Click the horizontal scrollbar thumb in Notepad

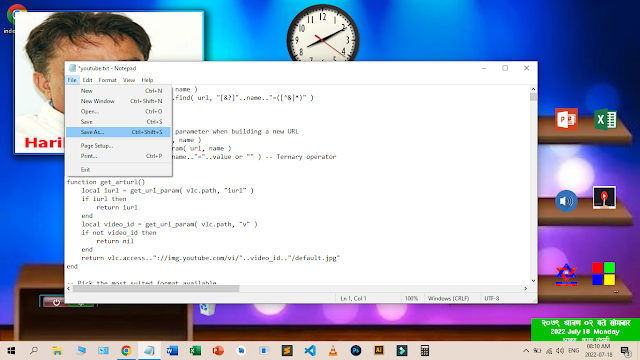(x=156, y=289)
